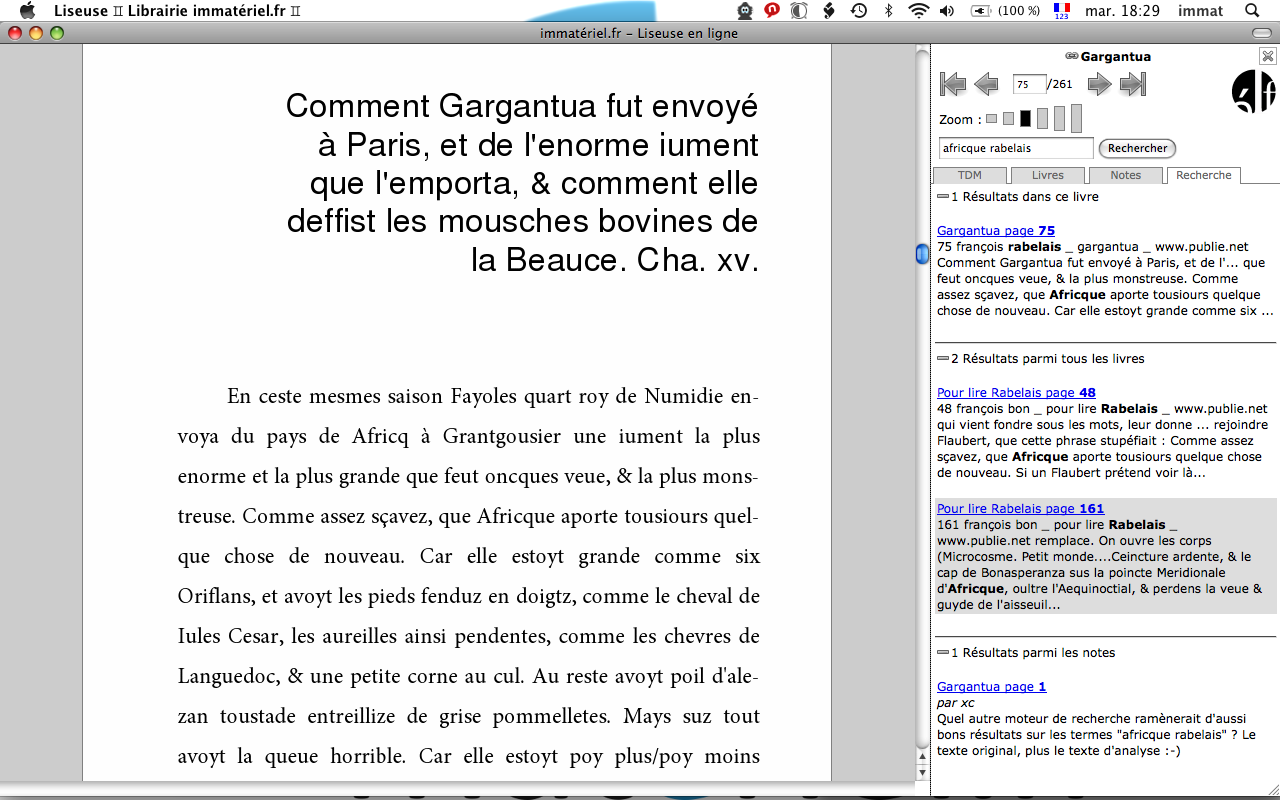Image resolution: width=1280 pixels, height=800 pixels.
Task: Go to the first page of Gargantua
Action: 953,85
